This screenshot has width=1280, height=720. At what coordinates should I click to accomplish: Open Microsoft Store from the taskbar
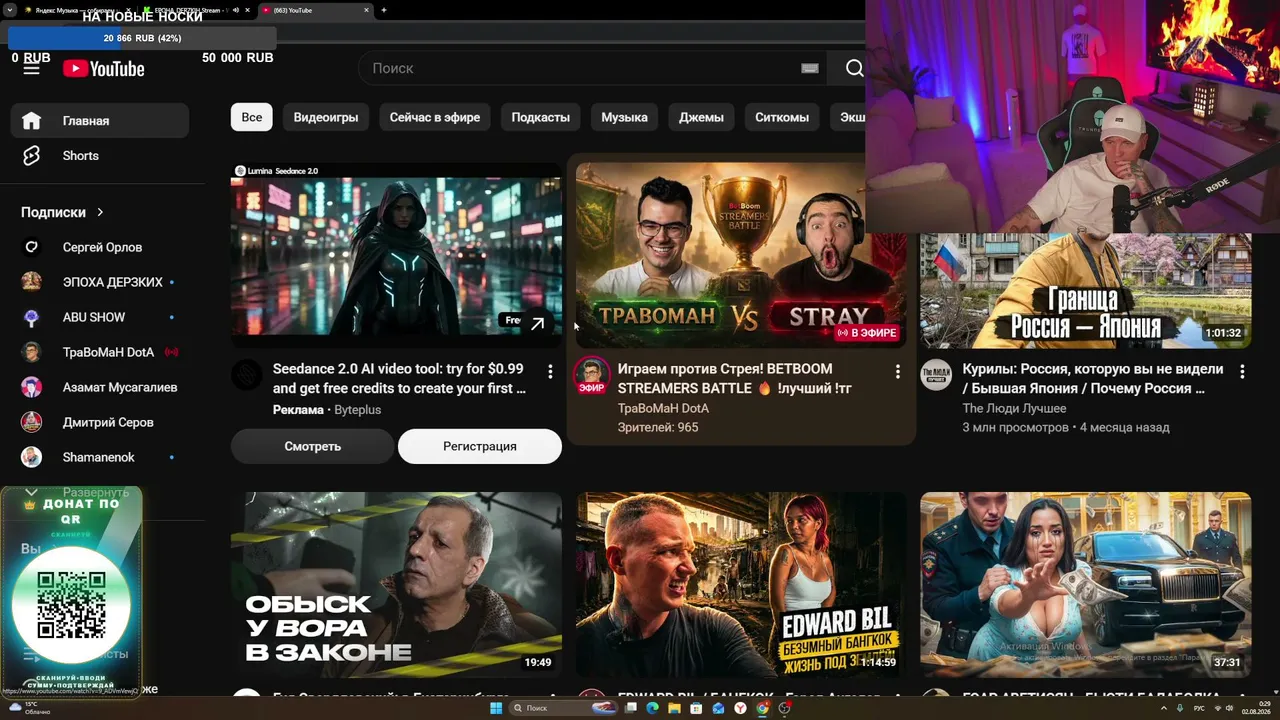coord(696,708)
